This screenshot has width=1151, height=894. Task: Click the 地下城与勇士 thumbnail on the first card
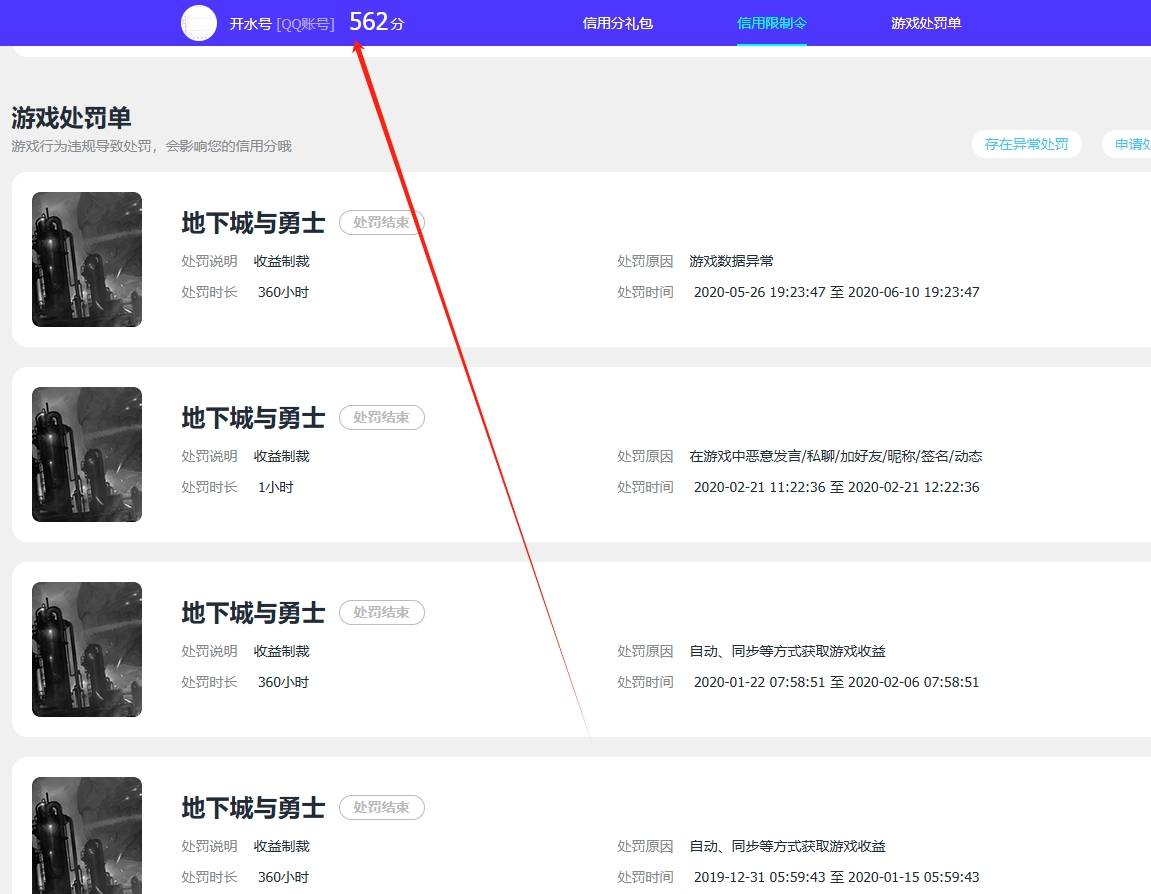pos(86,259)
